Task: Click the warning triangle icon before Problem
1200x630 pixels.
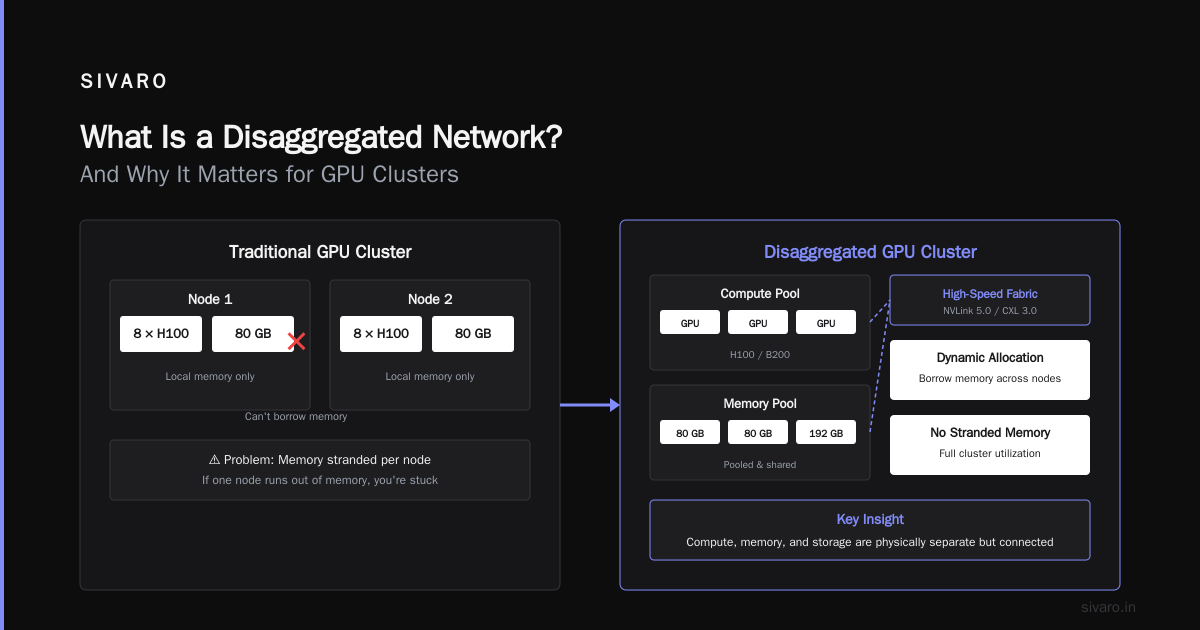Action: coord(215,460)
